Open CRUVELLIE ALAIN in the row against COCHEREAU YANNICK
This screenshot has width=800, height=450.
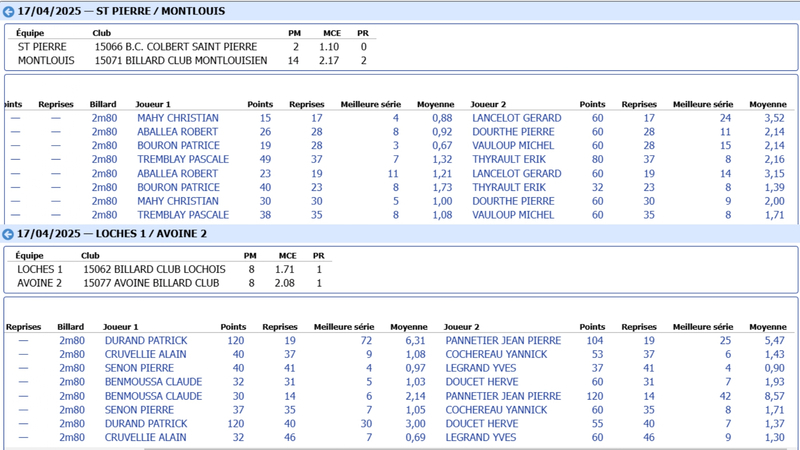145,354
